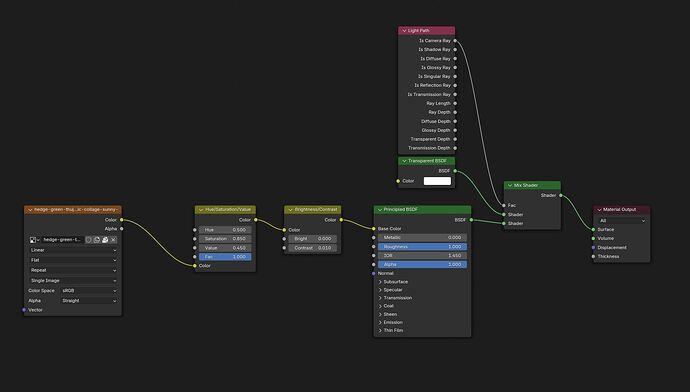Click Material Output Displacement socket
Image resolution: width=690 pixels, height=392 pixels.
(593, 247)
